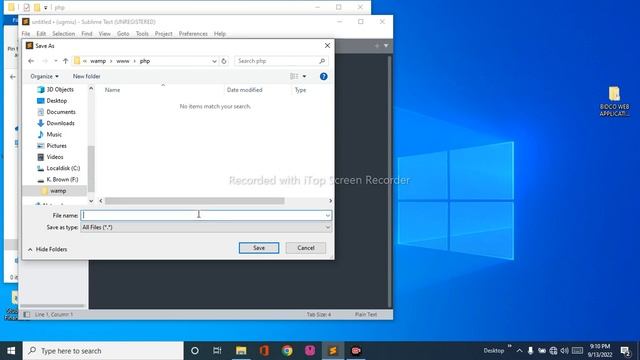This screenshot has width=640, height=360.
Task: Create a New folder
Action: (x=87, y=76)
